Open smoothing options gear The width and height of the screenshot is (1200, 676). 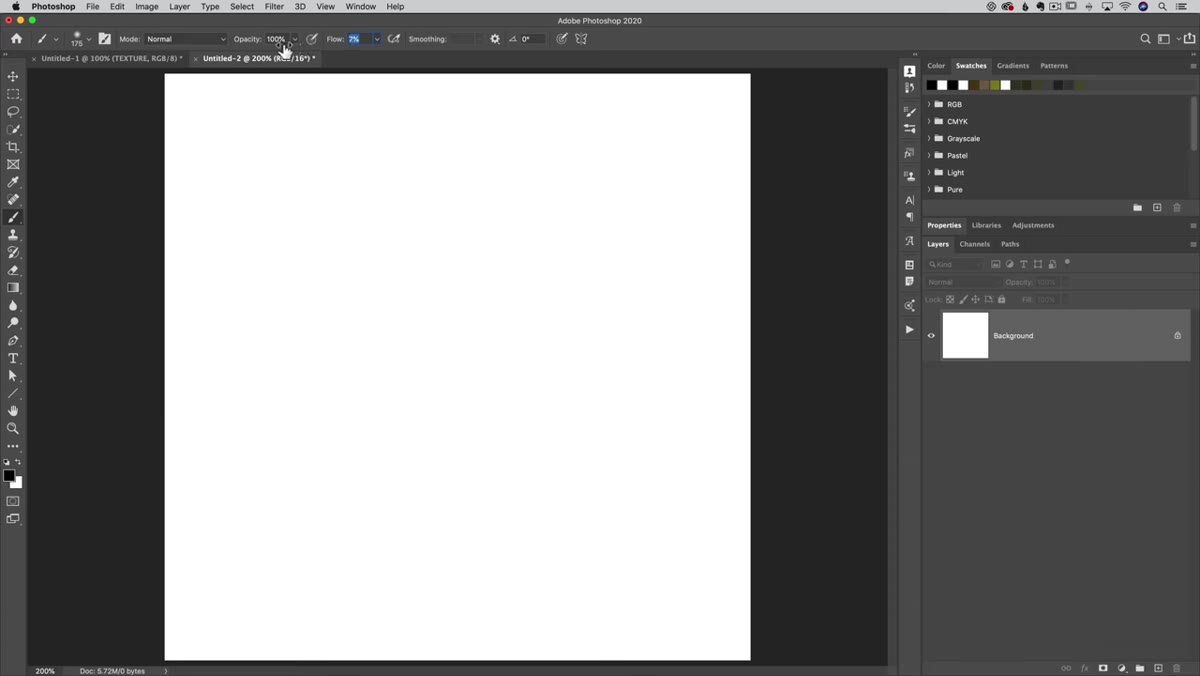click(x=495, y=39)
